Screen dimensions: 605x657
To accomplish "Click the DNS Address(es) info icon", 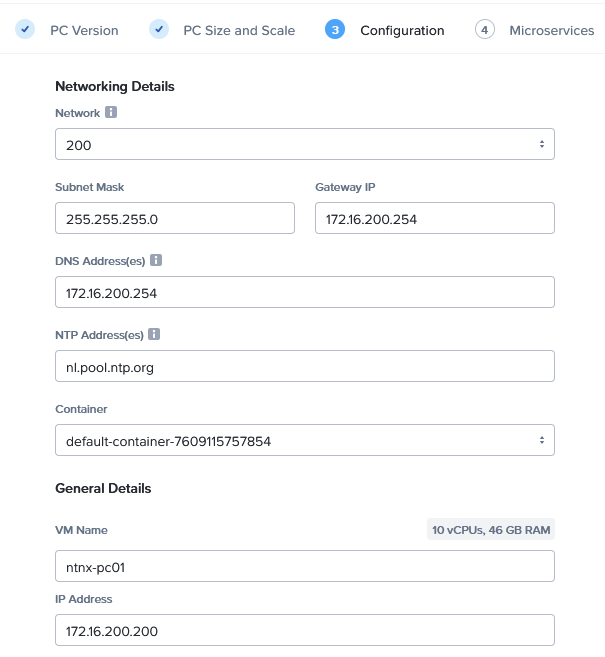I will (x=156, y=261).
